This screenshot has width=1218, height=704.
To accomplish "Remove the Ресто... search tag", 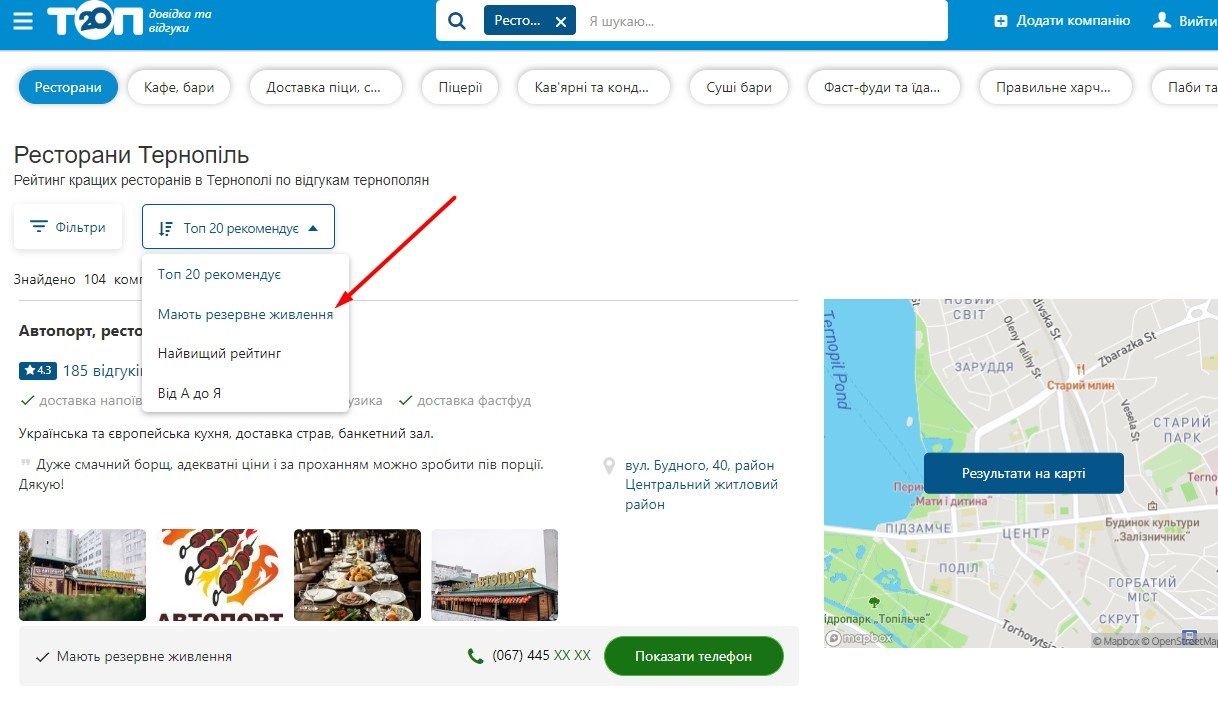I will pyautogui.click(x=561, y=21).
